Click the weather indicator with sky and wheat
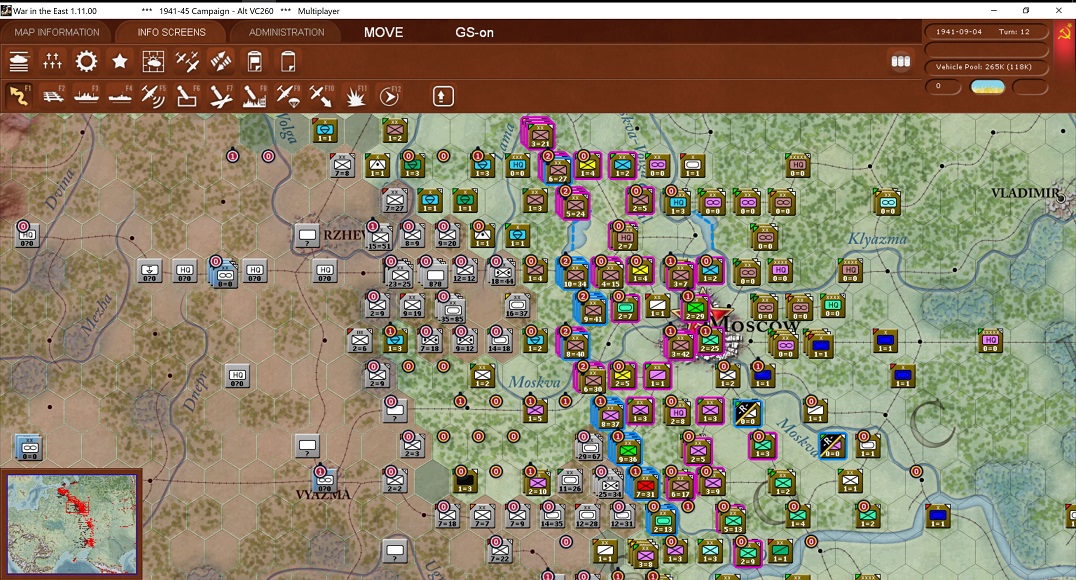Viewport: 1076px width, 580px height. coord(987,86)
